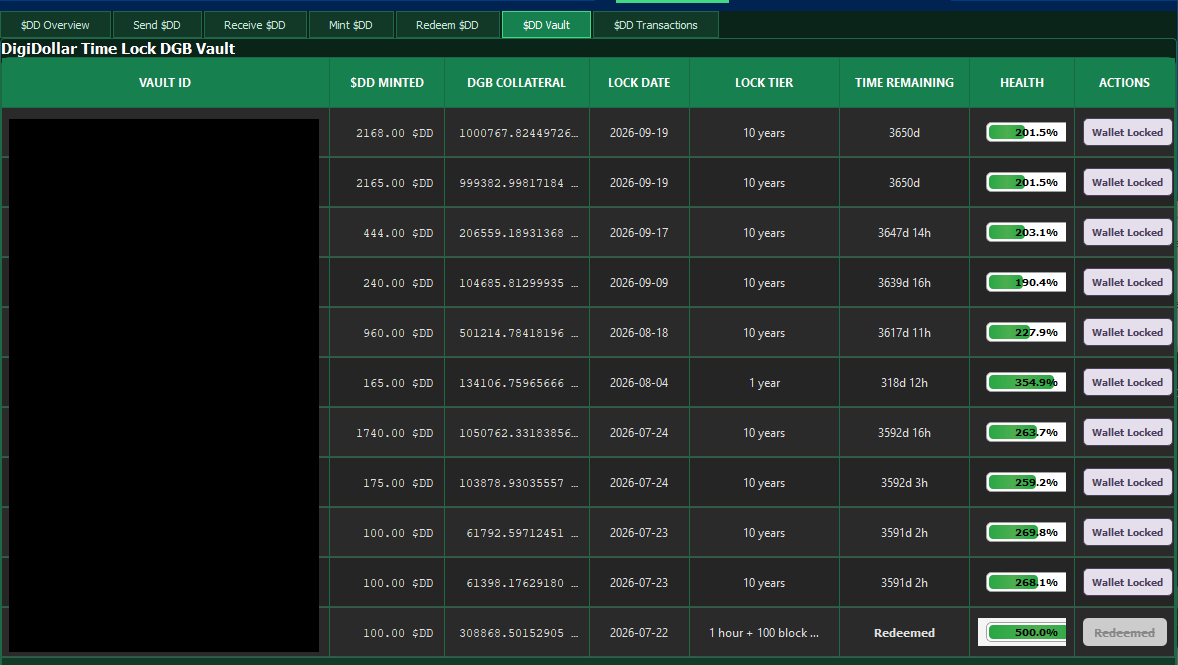Screen dimensions: 1178x665
Task: Open the Receive $DD tab
Action: click(255, 25)
